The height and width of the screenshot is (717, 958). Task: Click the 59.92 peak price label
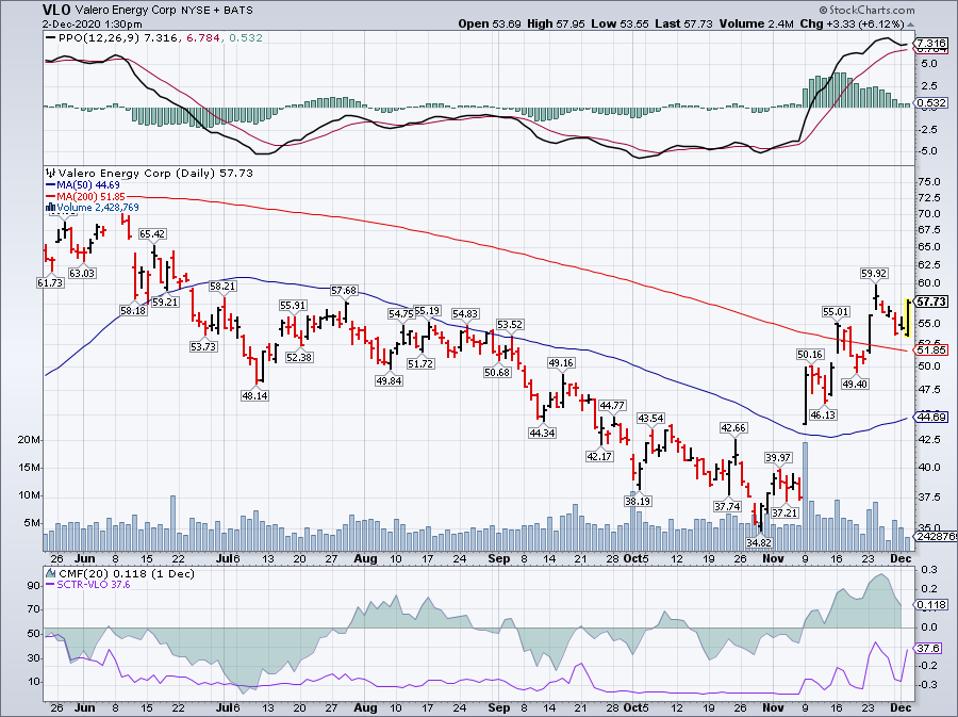coord(874,274)
